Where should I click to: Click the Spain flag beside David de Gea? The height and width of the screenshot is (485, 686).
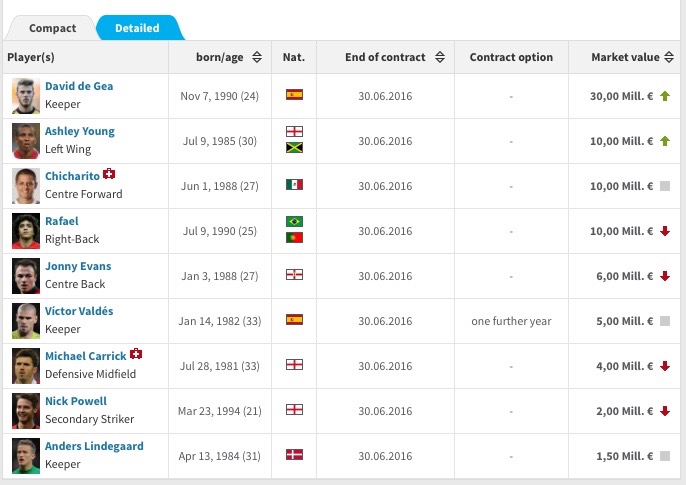294,96
